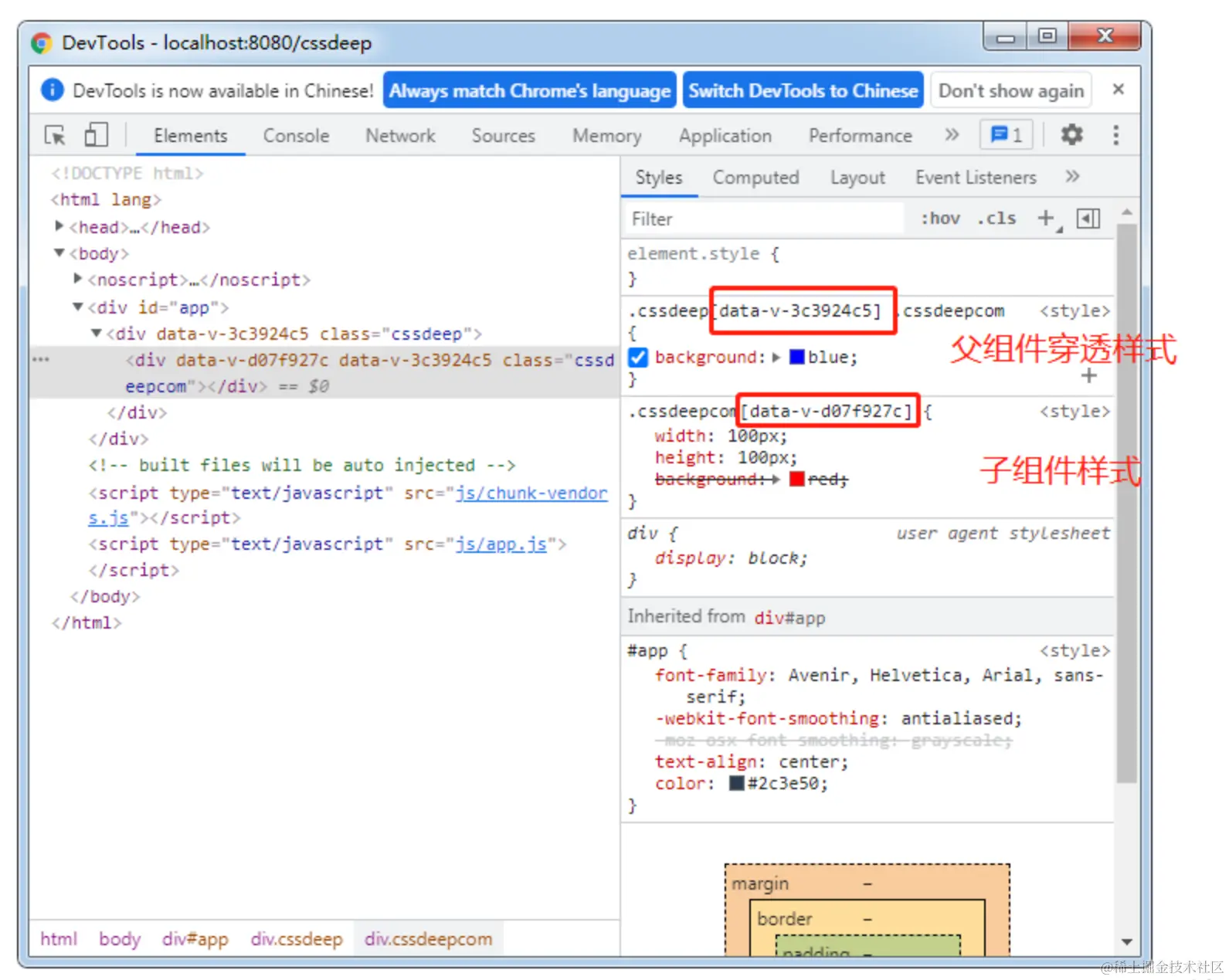Screen dimensions: 1229x980
Task: Open the element actions ellipsis menu
Action: tap(41, 360)
